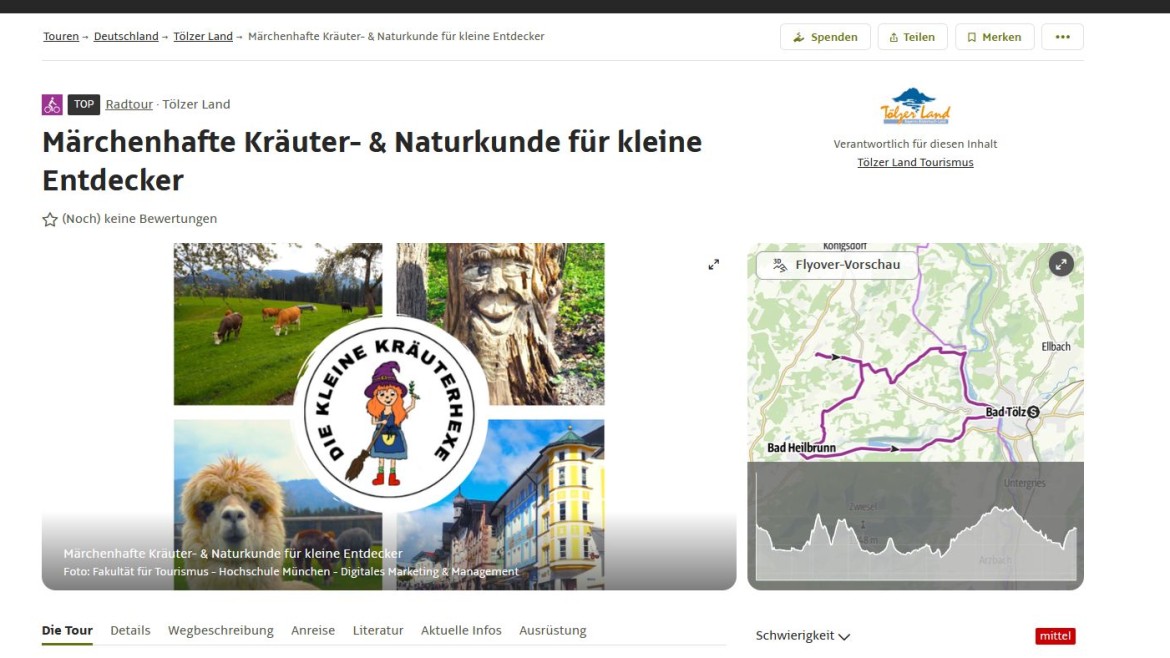Image resolution: width=1170 pixels, height=658 pixels.
Task: Click the rating star icon
Action: [x=50, y=219]
